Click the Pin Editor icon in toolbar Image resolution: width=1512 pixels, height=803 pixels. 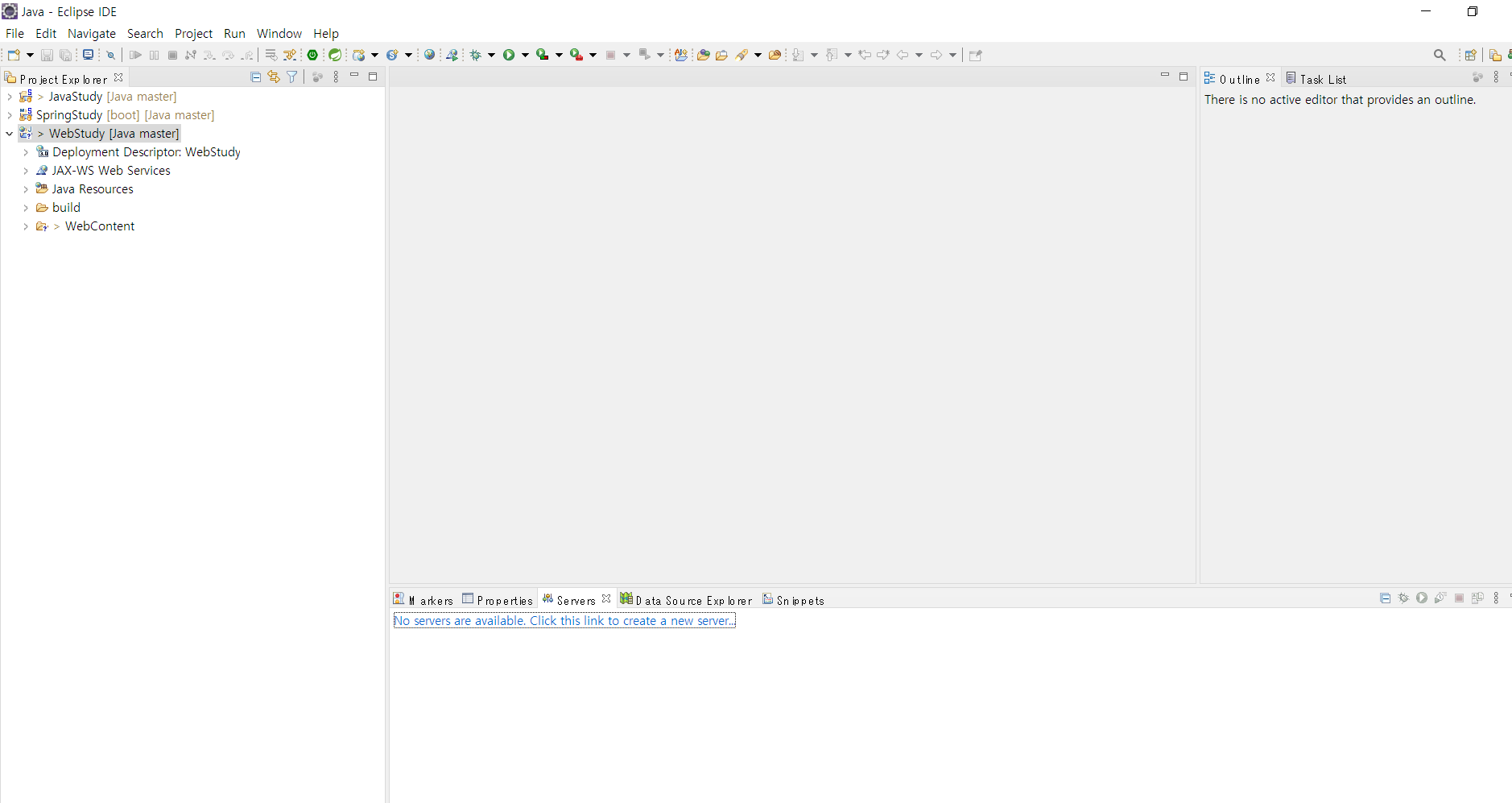tap(976, 55)
